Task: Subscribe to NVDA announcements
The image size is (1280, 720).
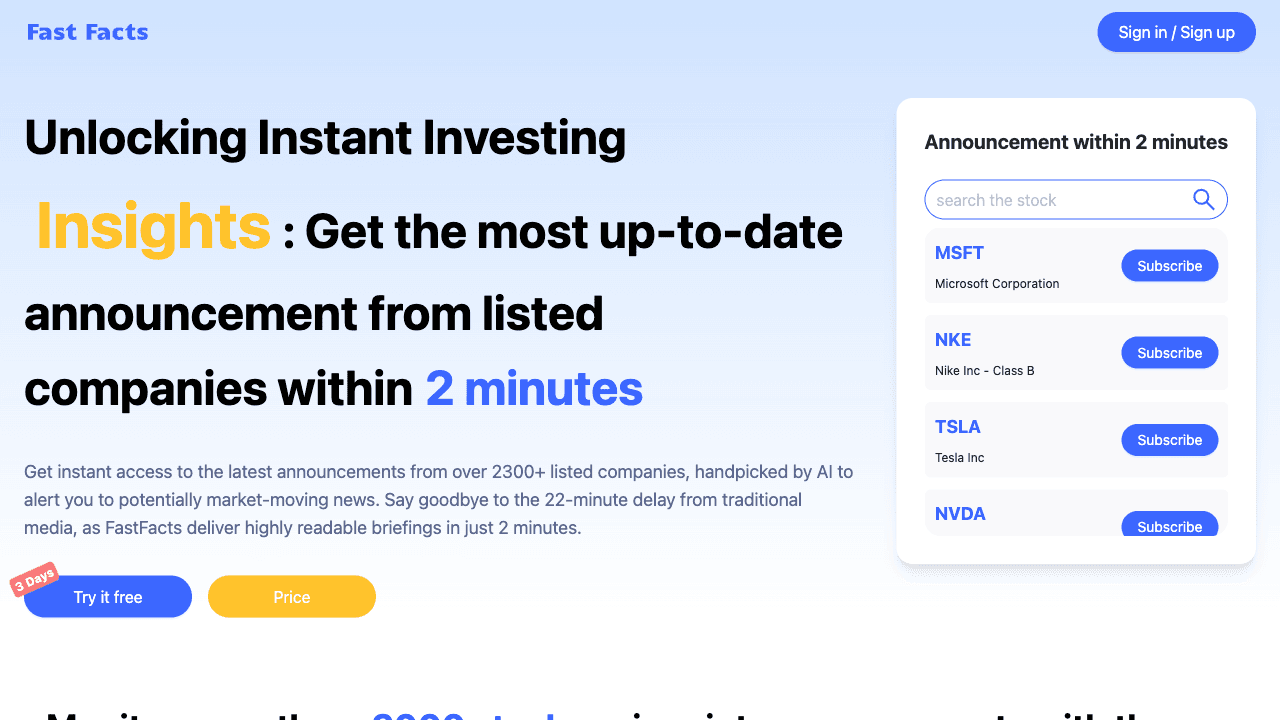Action: click(1169, 526)
